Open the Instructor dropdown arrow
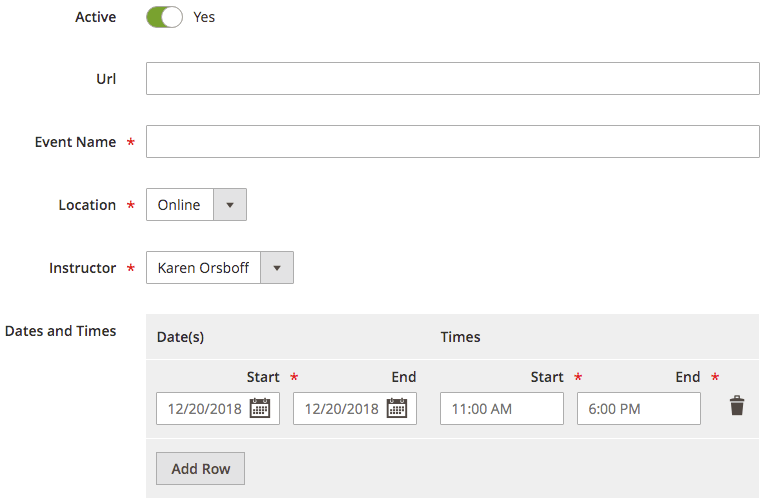Viewport: 763px width, 504px height. [x=277, y=268]
